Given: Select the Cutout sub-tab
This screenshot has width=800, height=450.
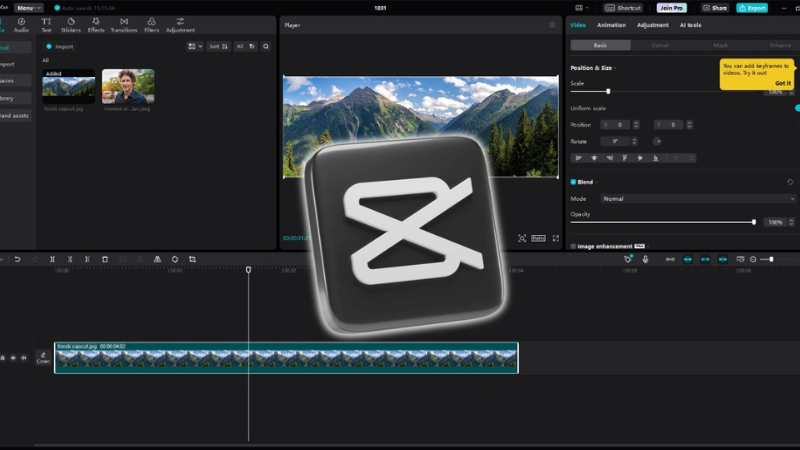Looking at the screenshot, I should (x=660, y=45).
